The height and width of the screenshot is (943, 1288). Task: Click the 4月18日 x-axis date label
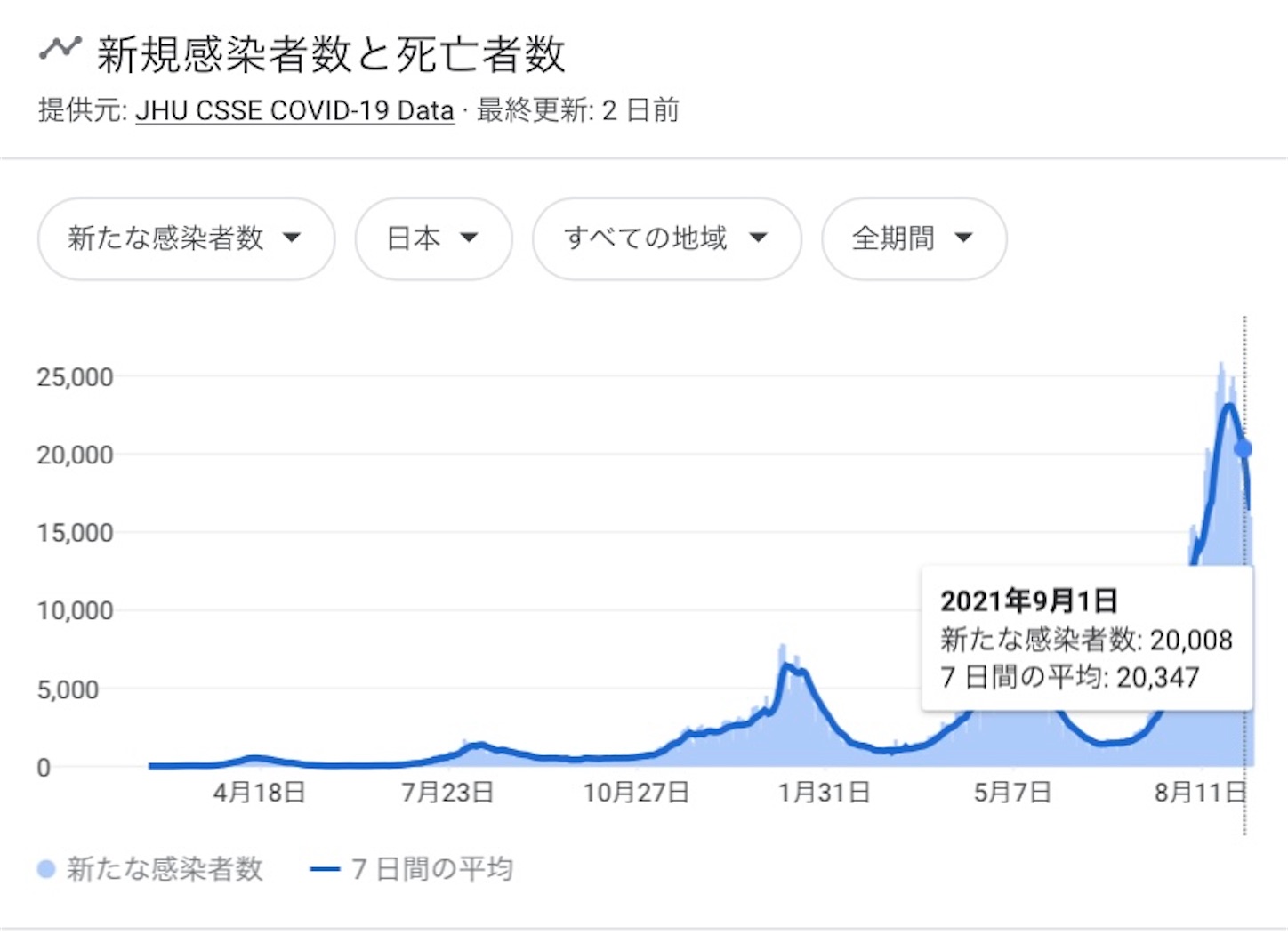(259, 792)
